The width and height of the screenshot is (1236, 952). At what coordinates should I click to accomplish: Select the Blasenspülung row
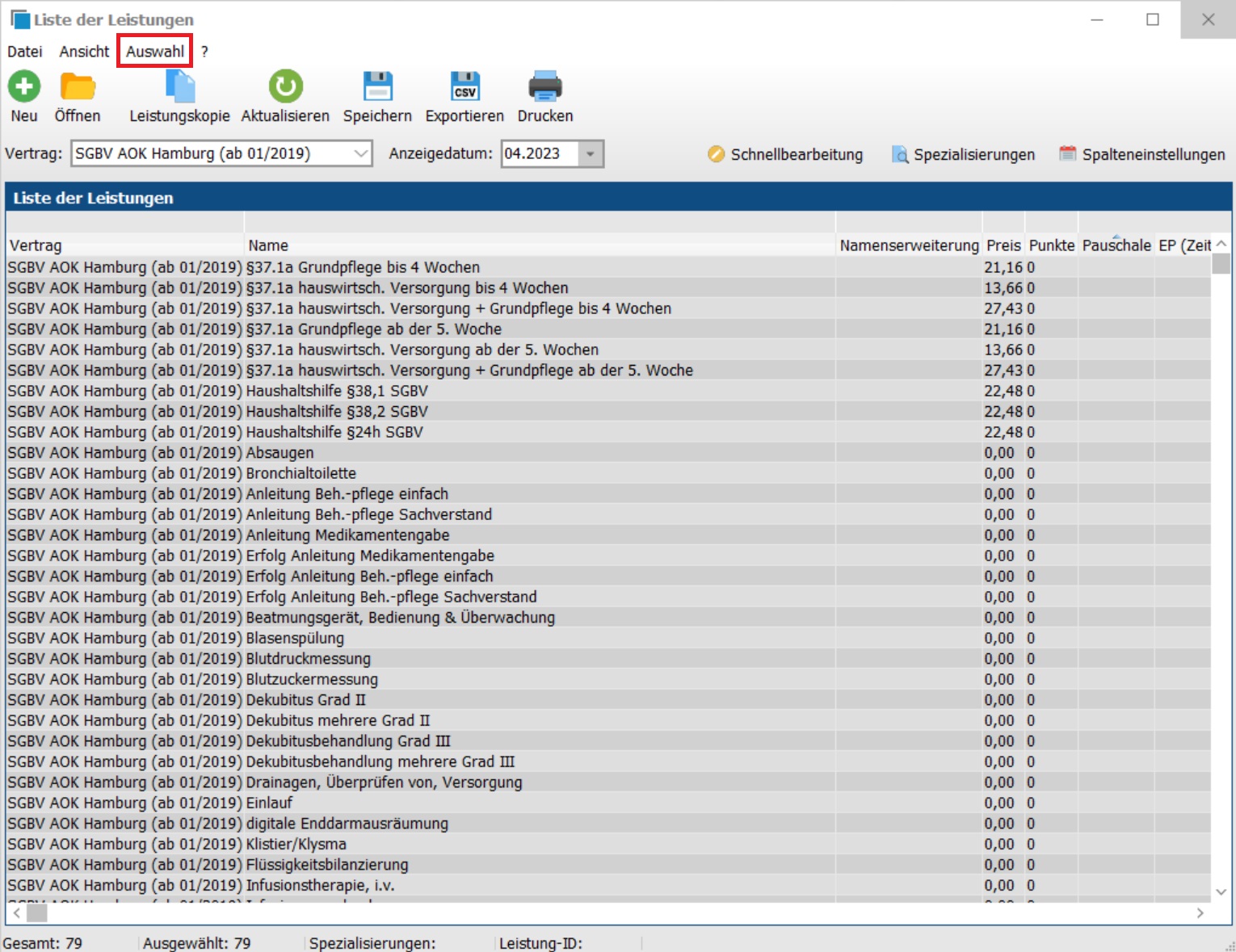pos(608,638)
